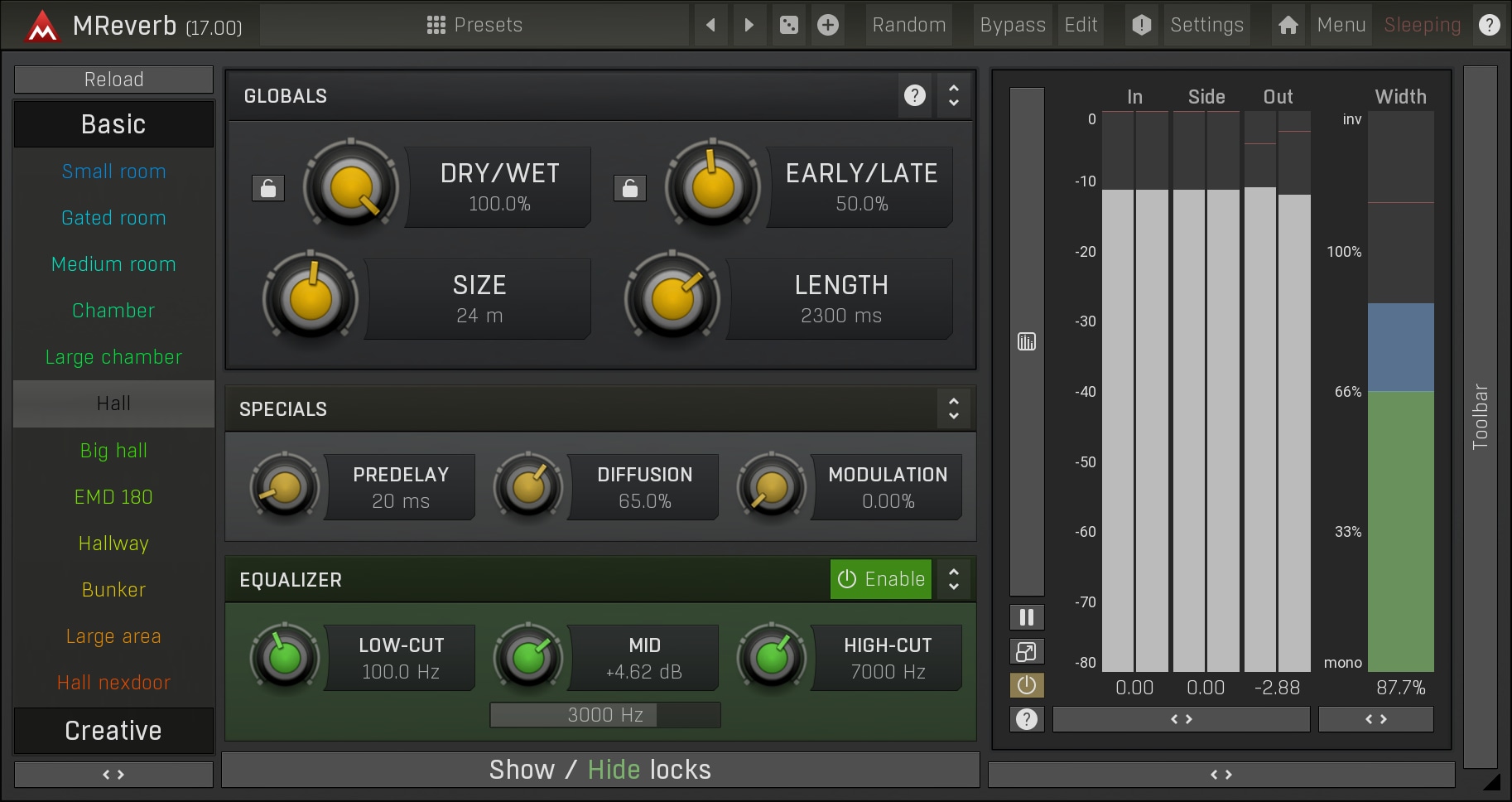Collapse the Equalizer panel arrows
The height and width of the screenshot is (802, 1512).
tap(954, 579)
